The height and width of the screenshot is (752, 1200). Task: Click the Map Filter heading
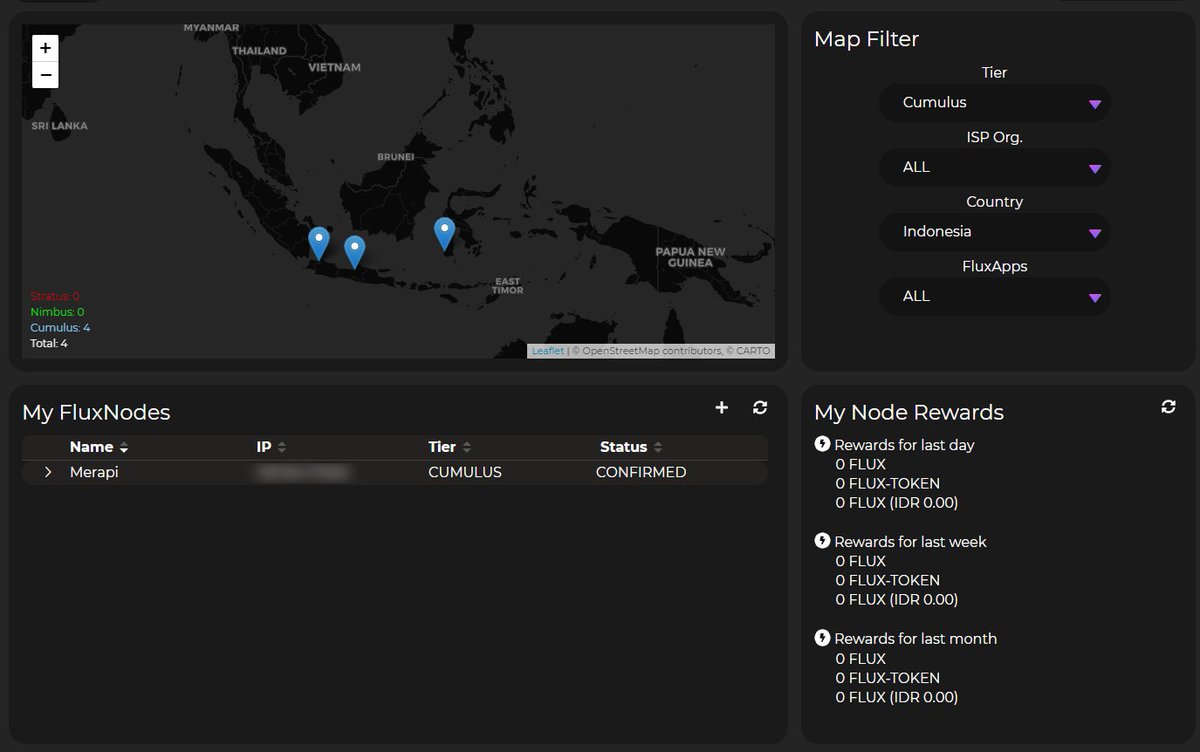866,39
